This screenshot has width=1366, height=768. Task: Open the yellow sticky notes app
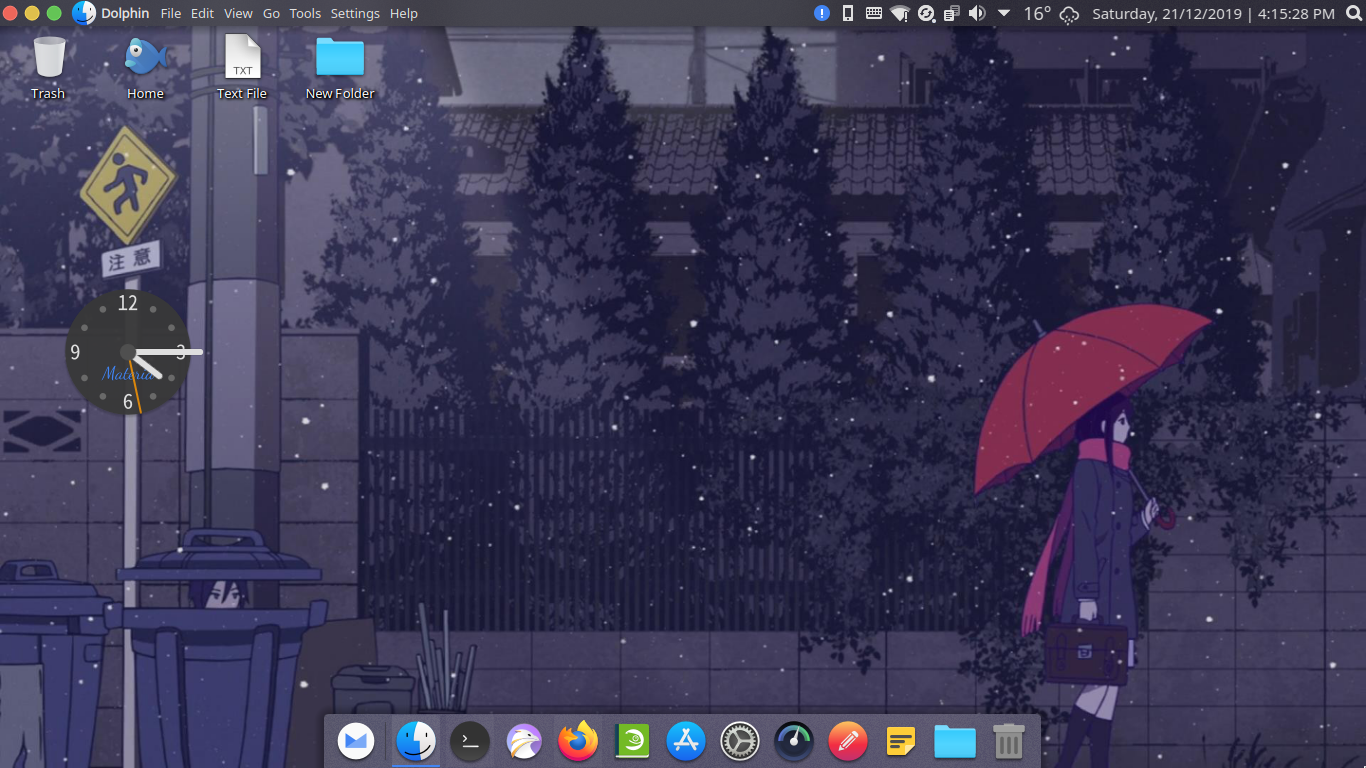(x=901, y=741)
